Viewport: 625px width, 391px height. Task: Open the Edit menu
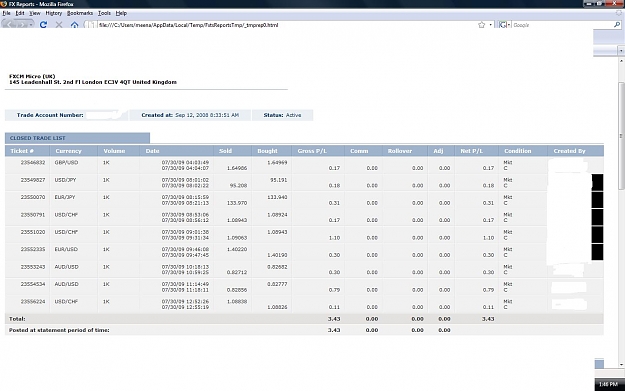pyautogui.click(x=20, y=13)
